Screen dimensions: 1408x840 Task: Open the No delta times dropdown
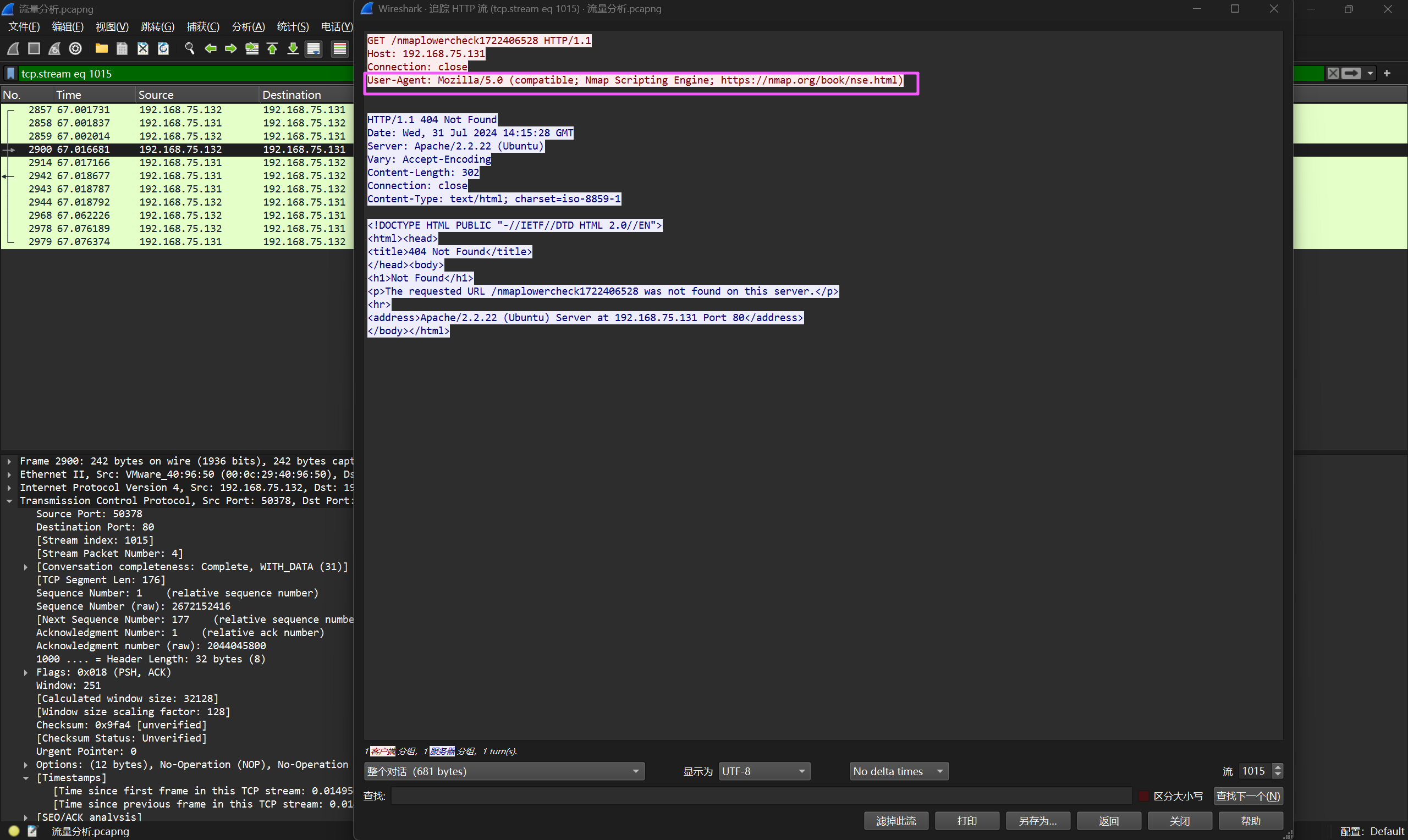click(x=899, y=771)
